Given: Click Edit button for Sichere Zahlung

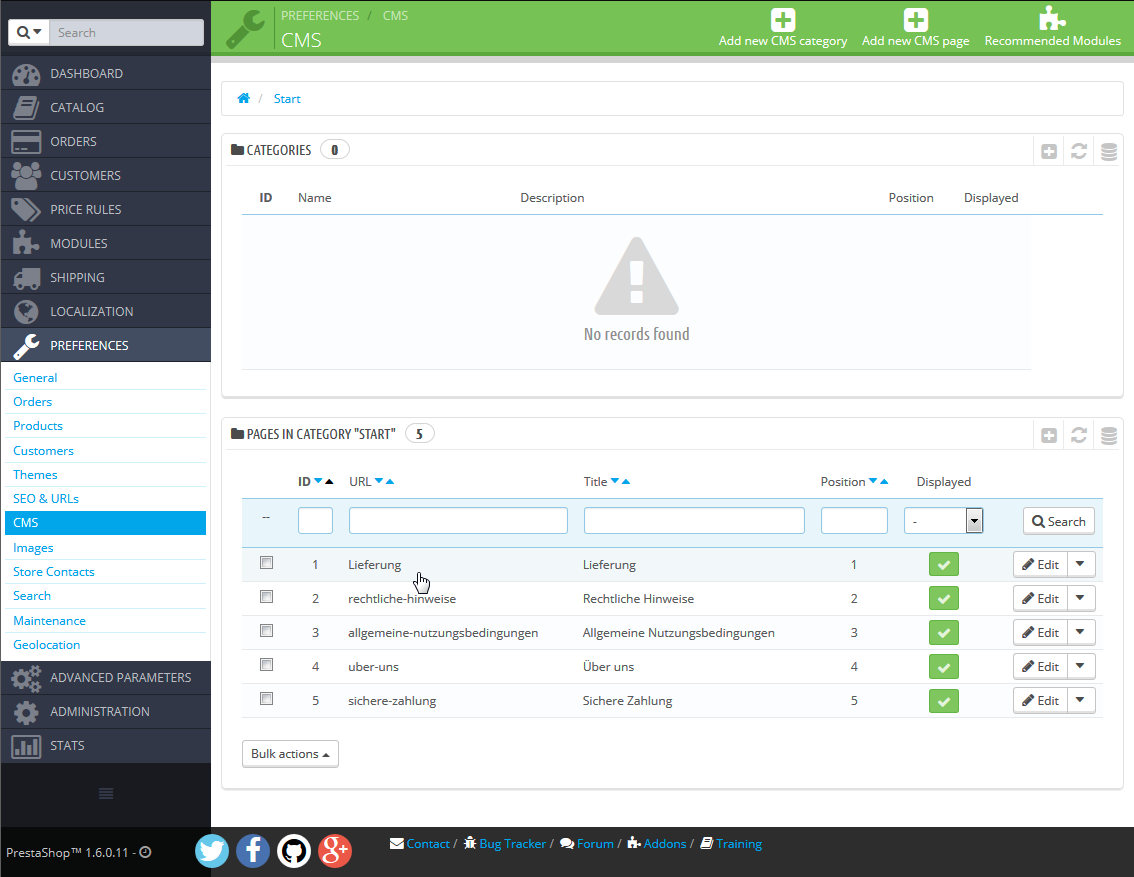Looking at the screenshot, I should click(1040, 700).
